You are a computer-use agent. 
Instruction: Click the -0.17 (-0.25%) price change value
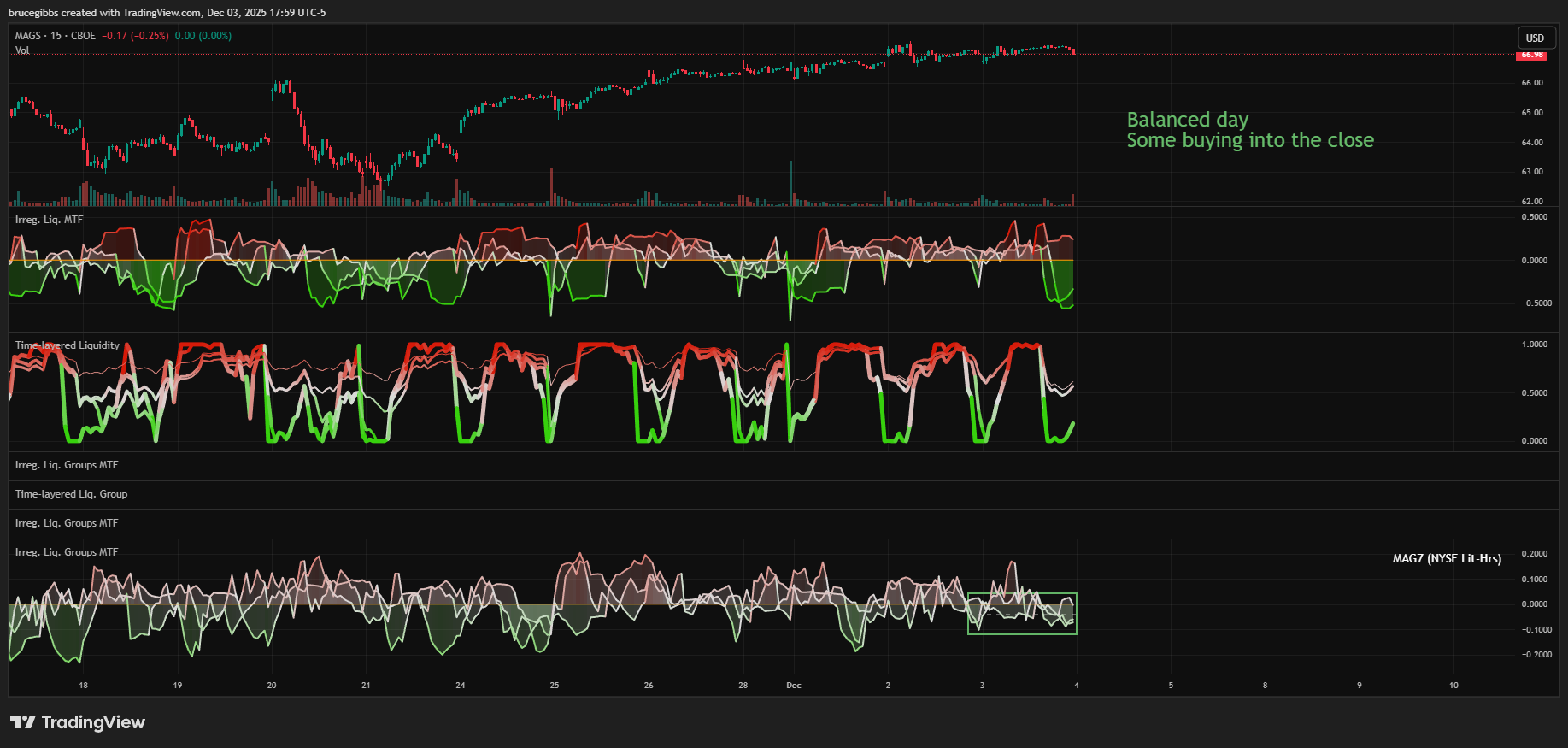(x=135, y=36)
